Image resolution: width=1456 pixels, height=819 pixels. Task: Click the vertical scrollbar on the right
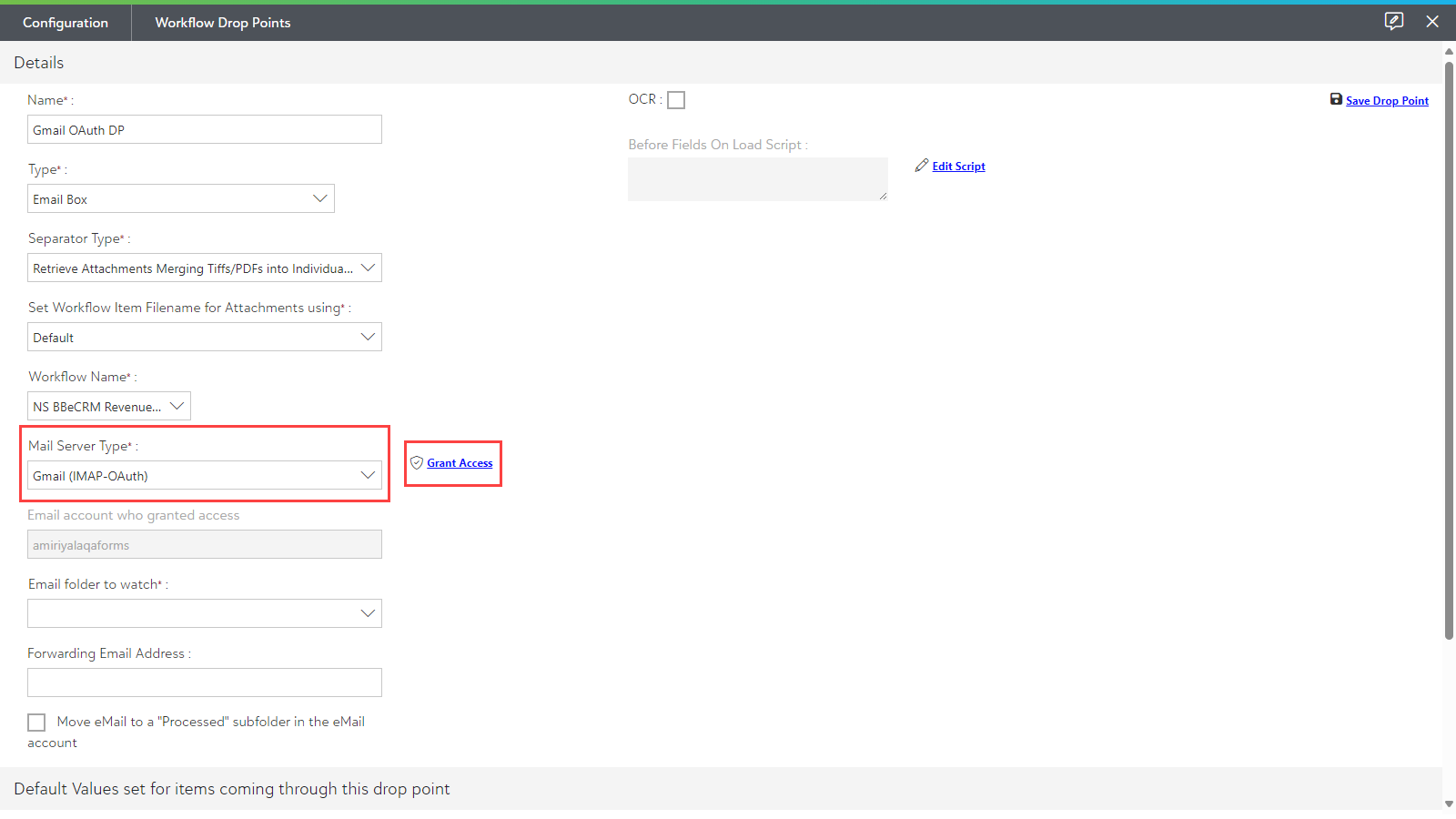pyautogui.click(x=1449, y=346)
